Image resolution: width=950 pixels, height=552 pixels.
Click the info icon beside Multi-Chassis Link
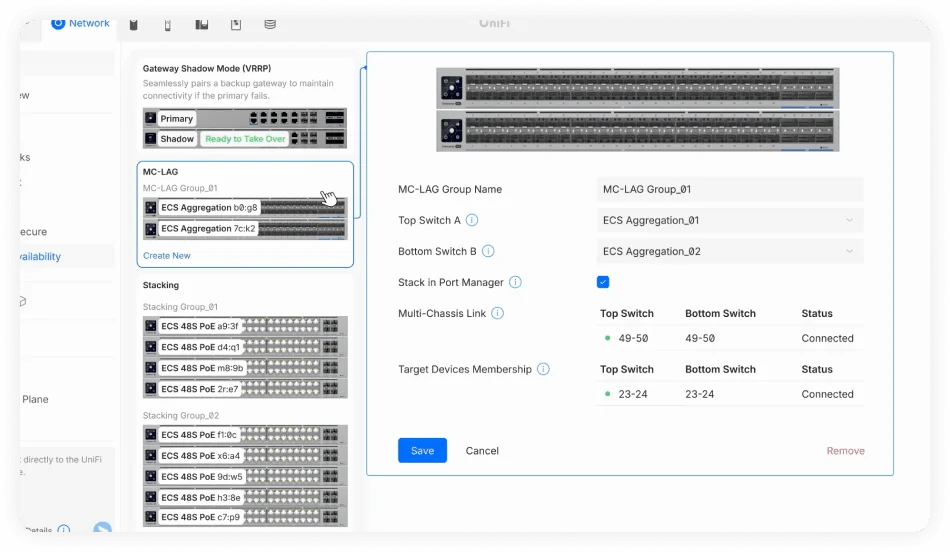pos(497,313)
